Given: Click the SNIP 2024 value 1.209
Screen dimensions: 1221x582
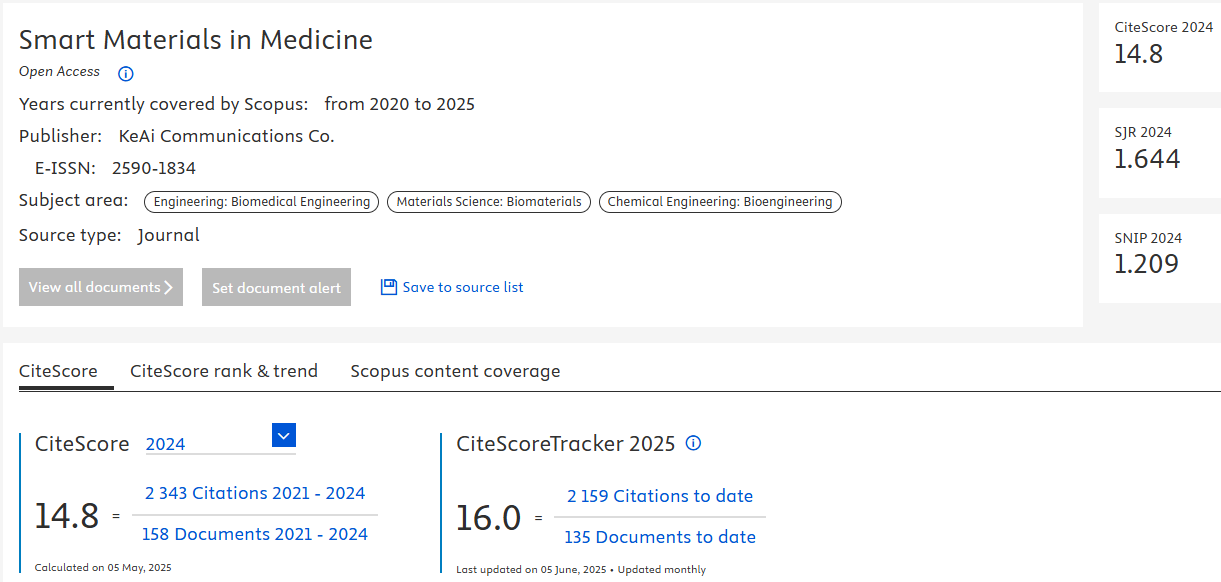Looking at the screenshot, I should click(1147, 264).
